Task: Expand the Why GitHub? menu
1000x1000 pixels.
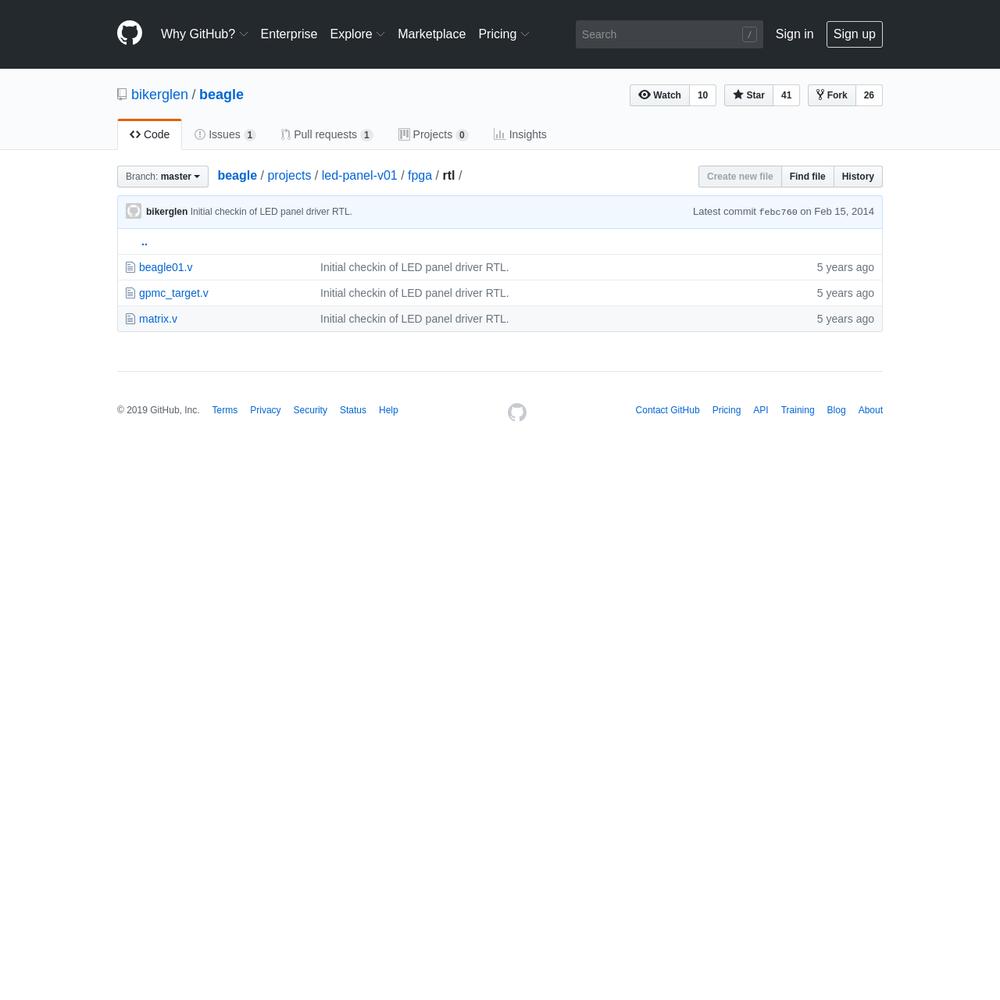Action: (x=204, y=34)
